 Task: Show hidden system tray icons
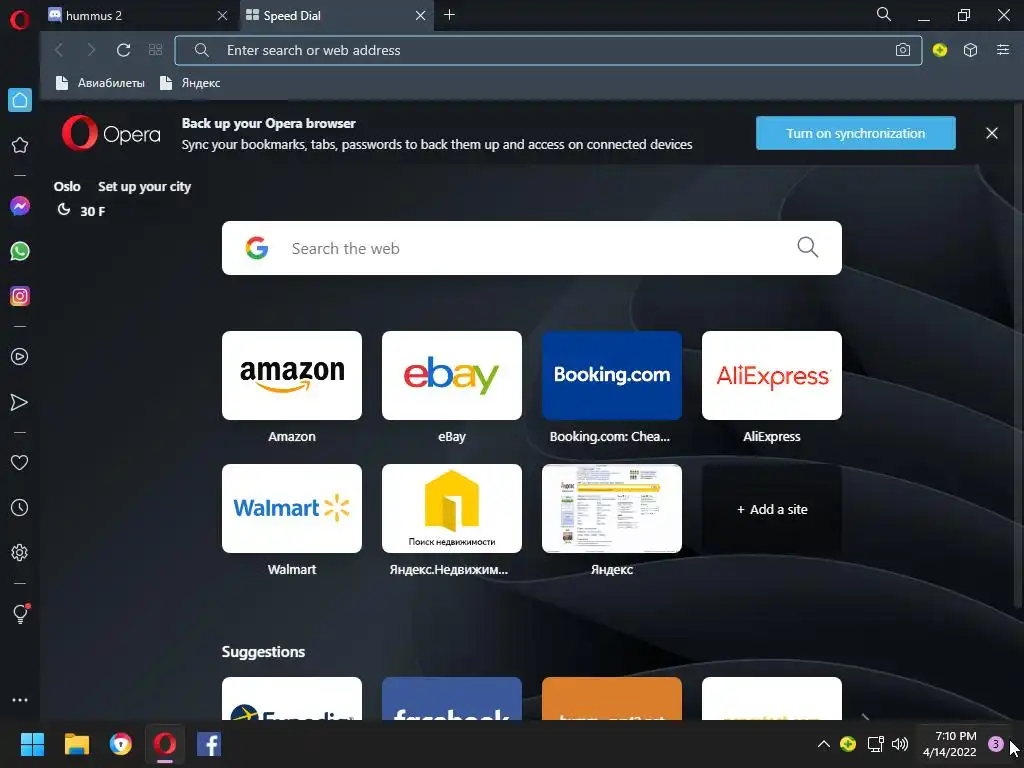coord(824,744)
